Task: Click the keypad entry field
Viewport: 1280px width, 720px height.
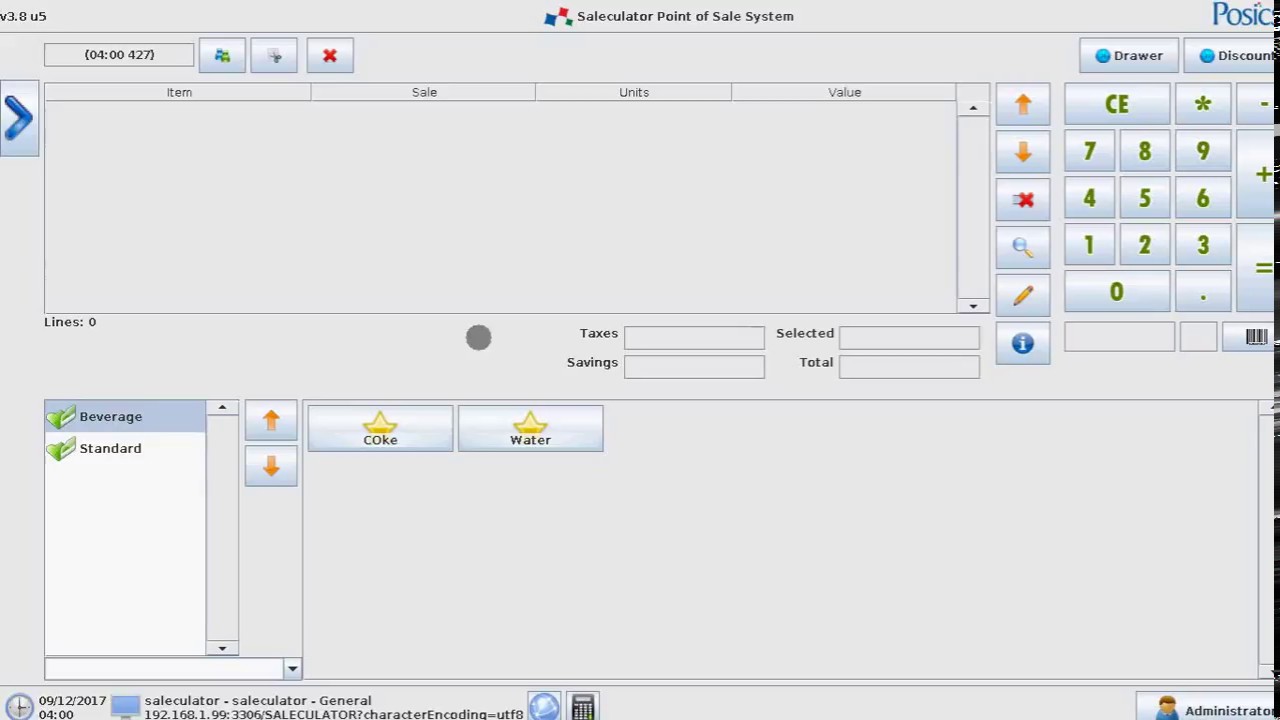Action: click(1120, 337)
